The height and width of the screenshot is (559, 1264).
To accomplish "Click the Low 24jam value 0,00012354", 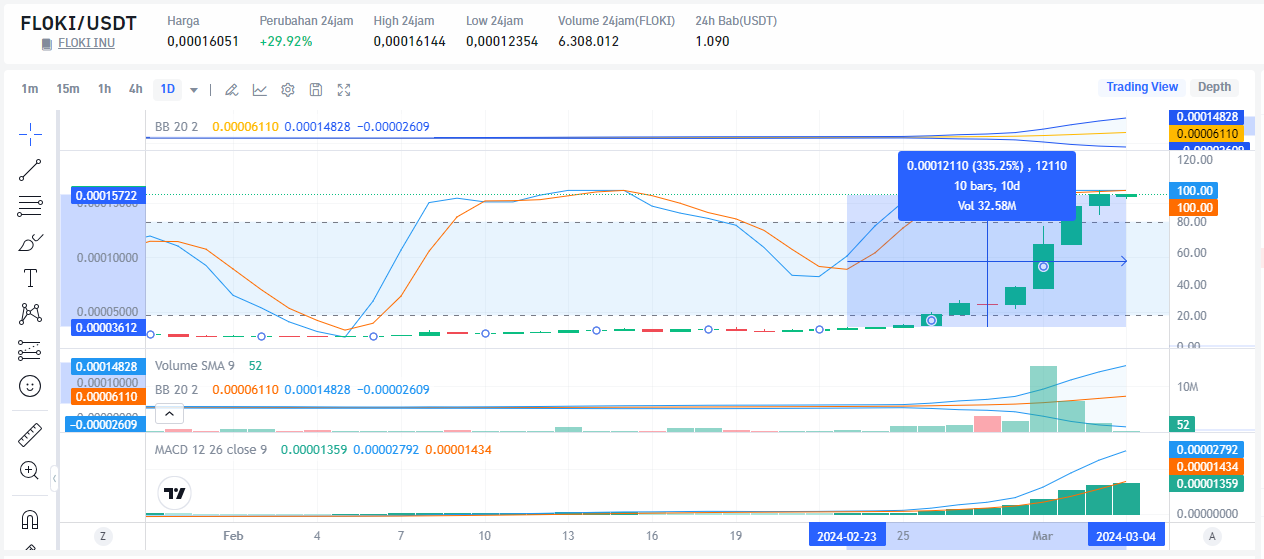I will click(x=502, y=41).
